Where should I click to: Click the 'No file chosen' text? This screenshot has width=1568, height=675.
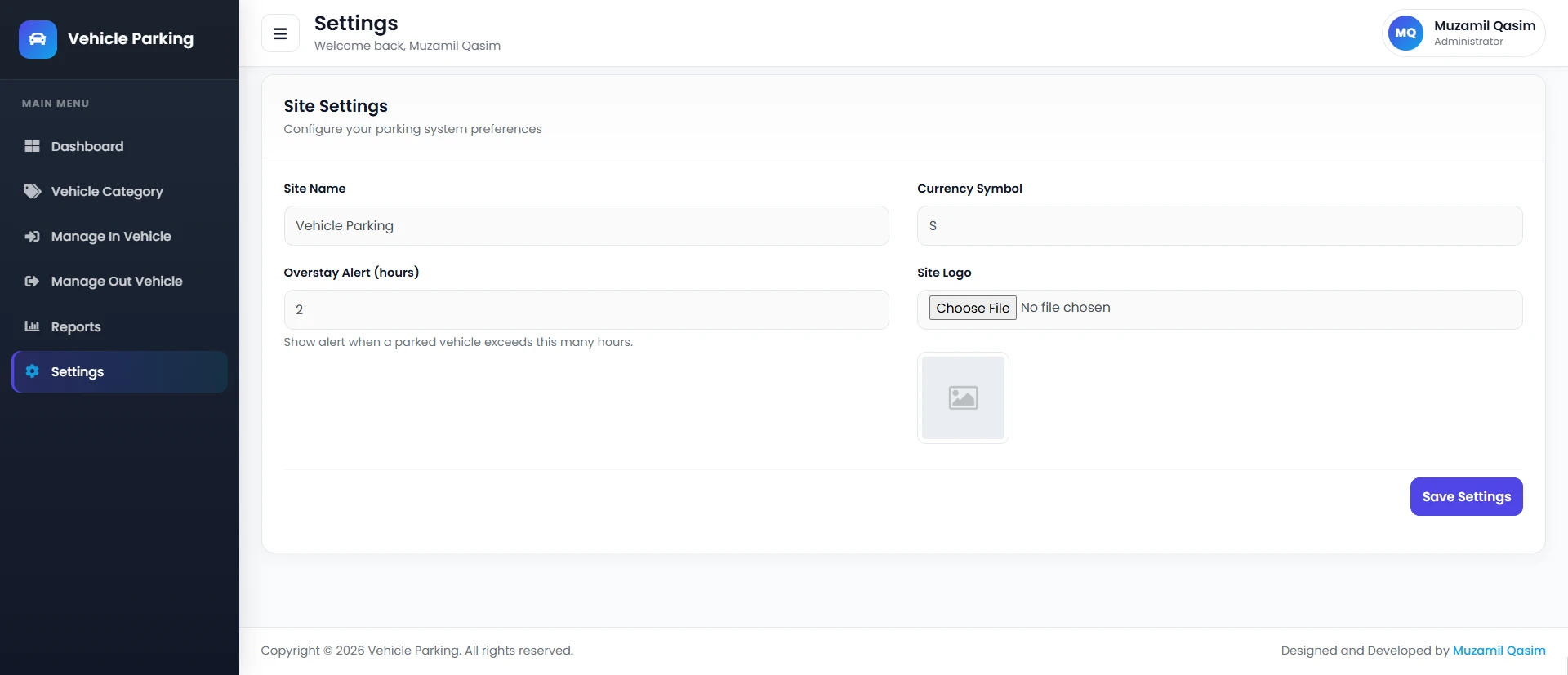tap(1065, 308)
